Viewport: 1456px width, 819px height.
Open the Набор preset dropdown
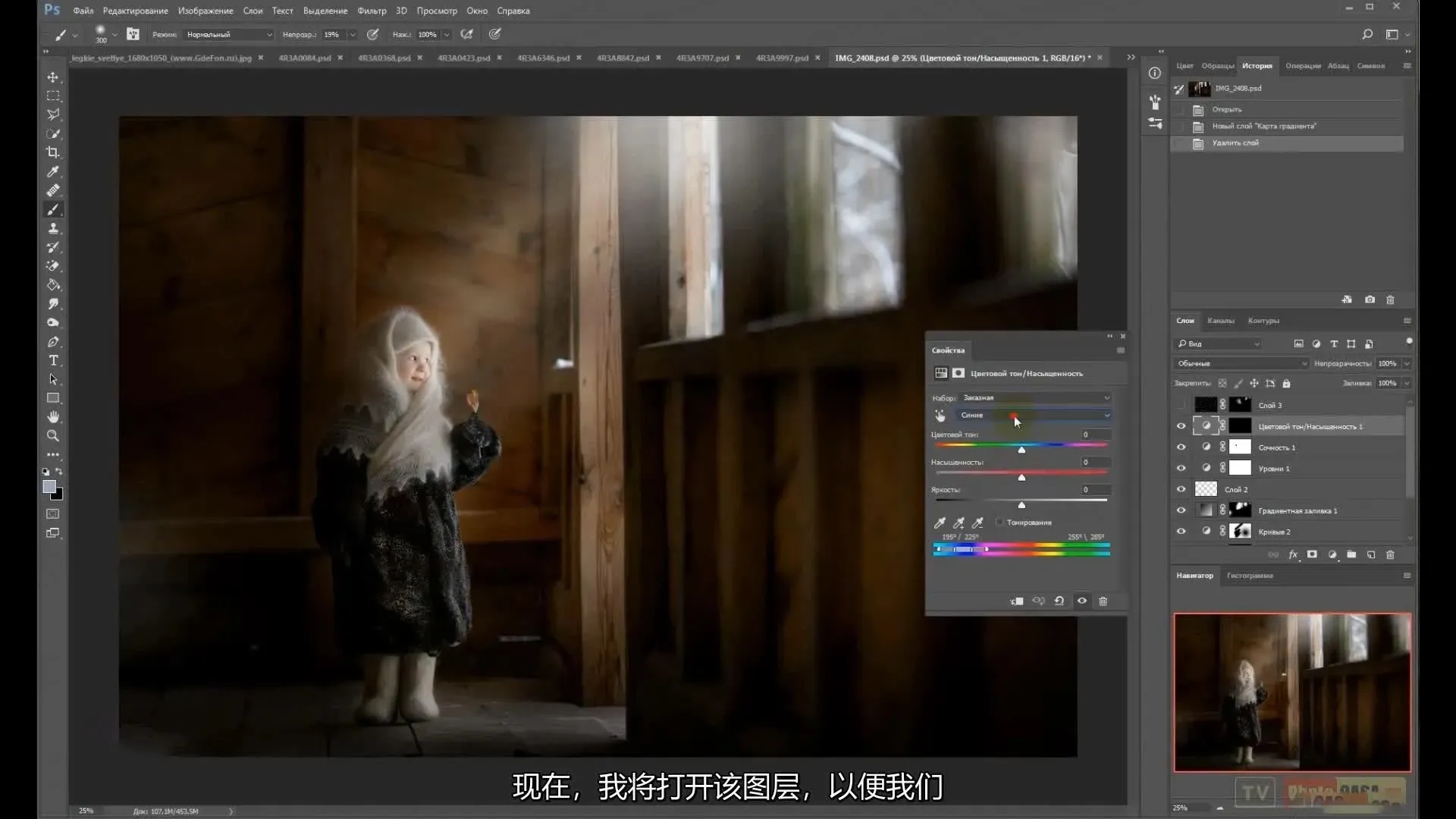pos(1034,398)
